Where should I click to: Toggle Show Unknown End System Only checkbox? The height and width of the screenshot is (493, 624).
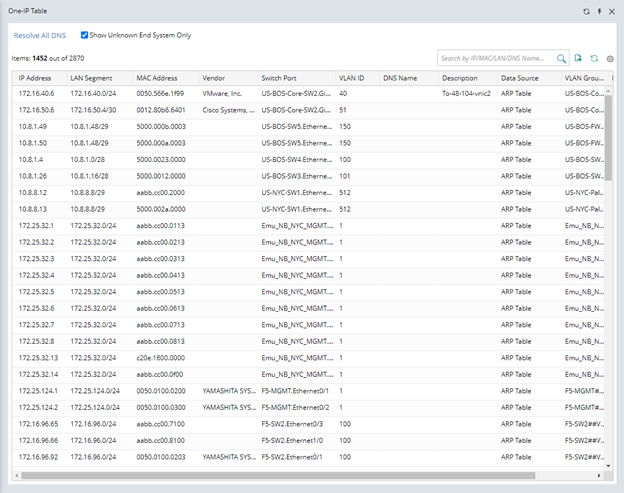point(85,35)
